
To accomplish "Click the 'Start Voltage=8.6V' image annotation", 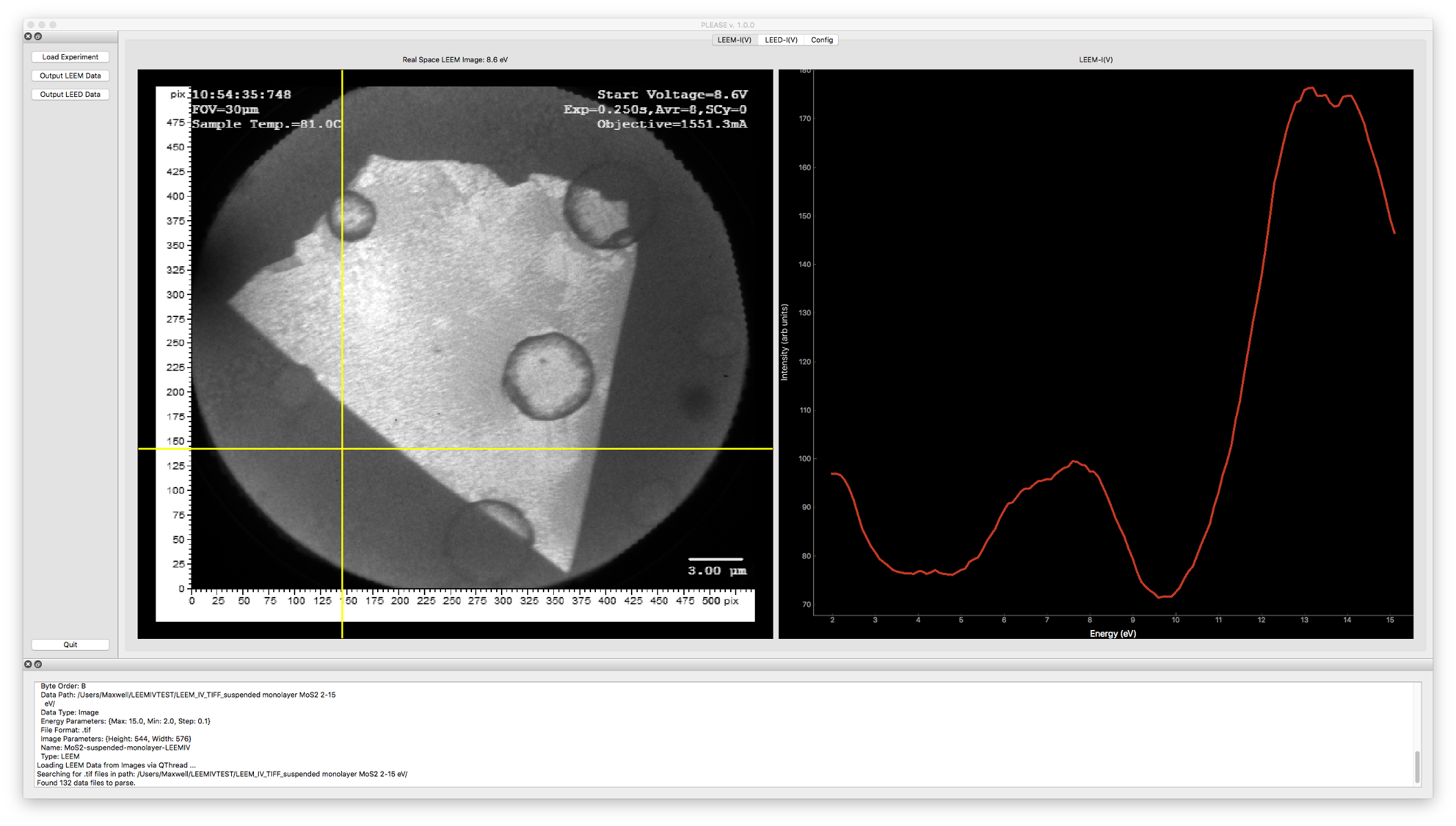I will point(672,94).
